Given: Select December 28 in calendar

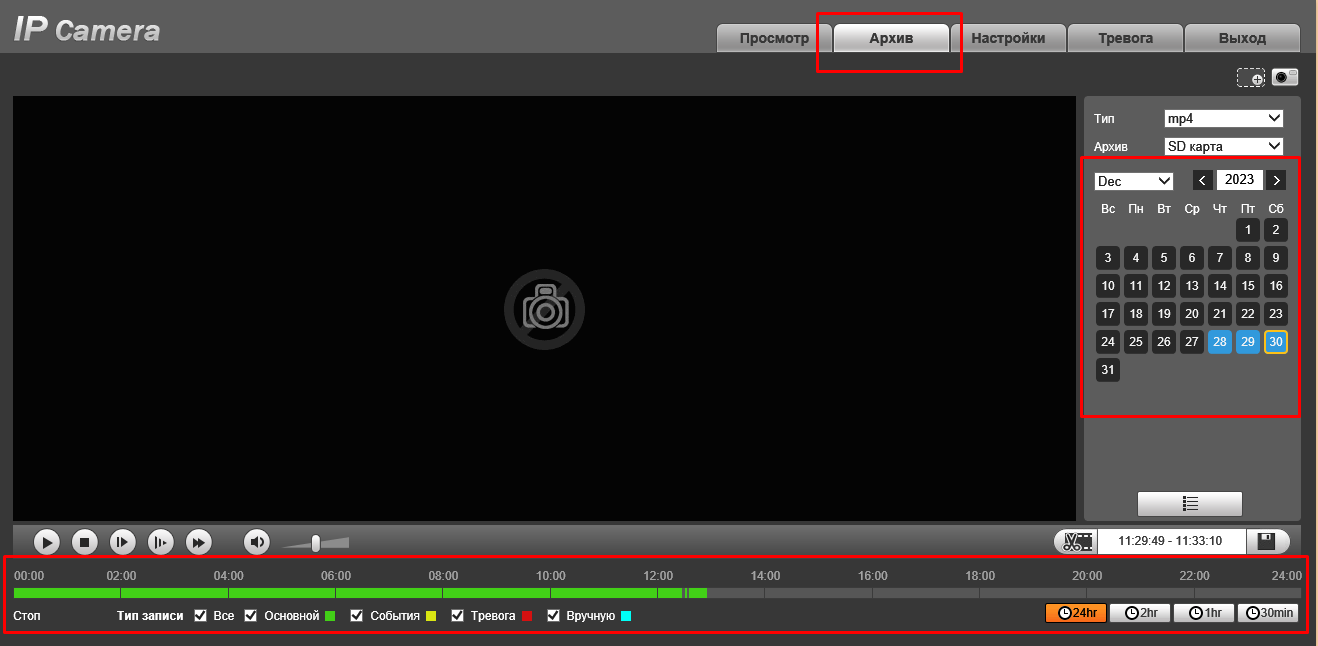Looking at the screenshot, I should tap(1220, 342).
